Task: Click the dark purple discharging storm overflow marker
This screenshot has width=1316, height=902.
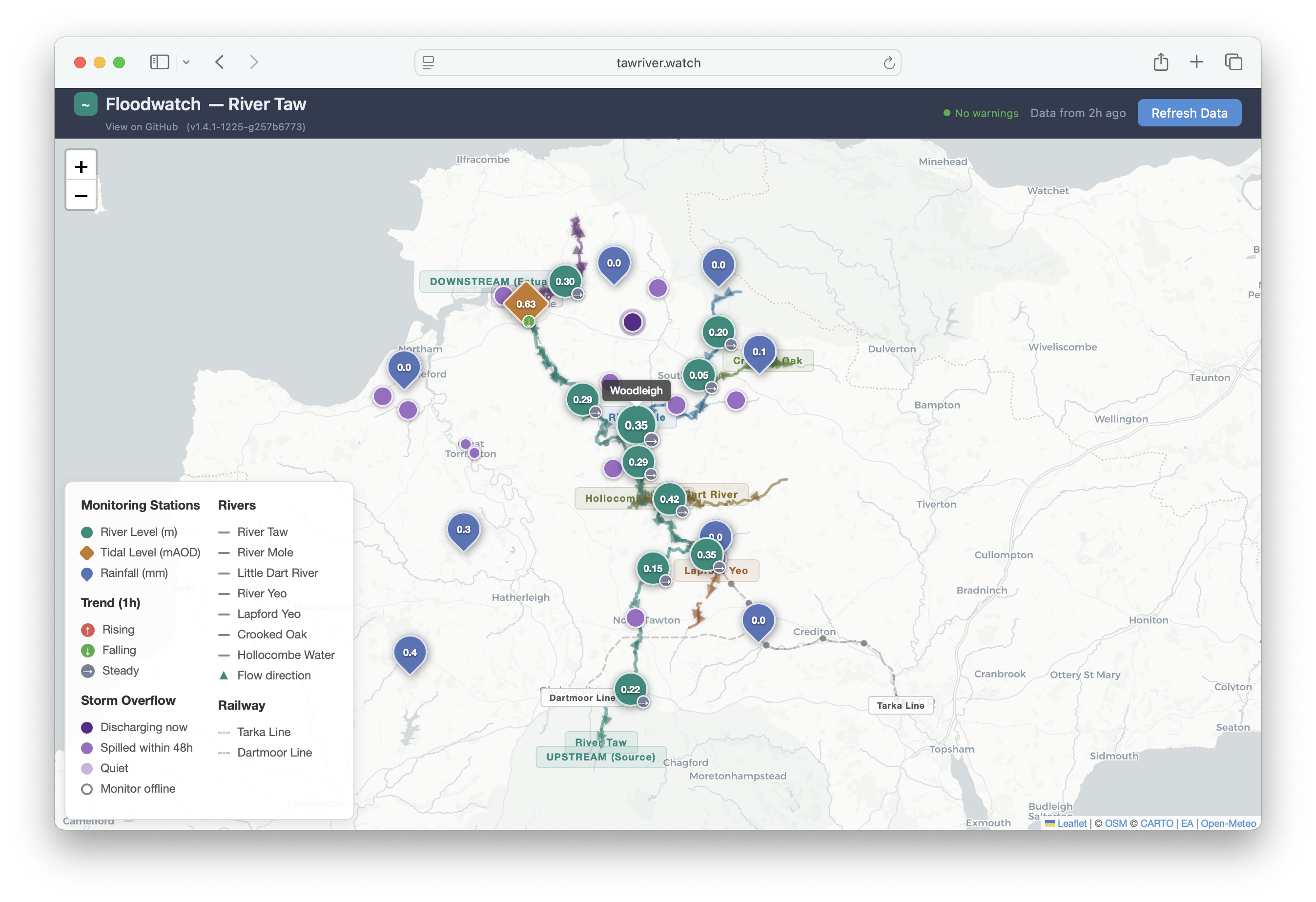Action: click(632, 322)
